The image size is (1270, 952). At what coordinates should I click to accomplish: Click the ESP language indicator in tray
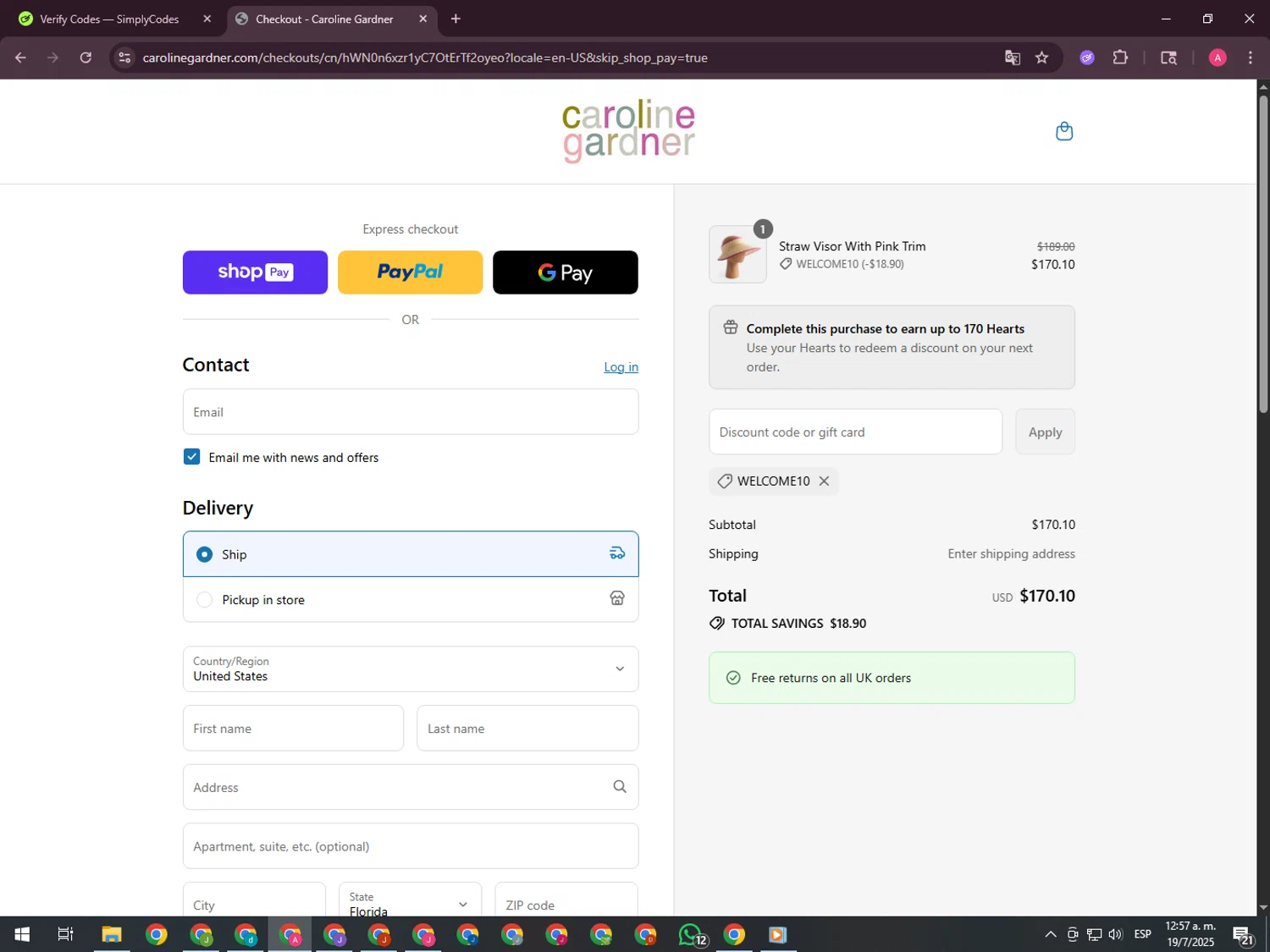coord(1143,934)
